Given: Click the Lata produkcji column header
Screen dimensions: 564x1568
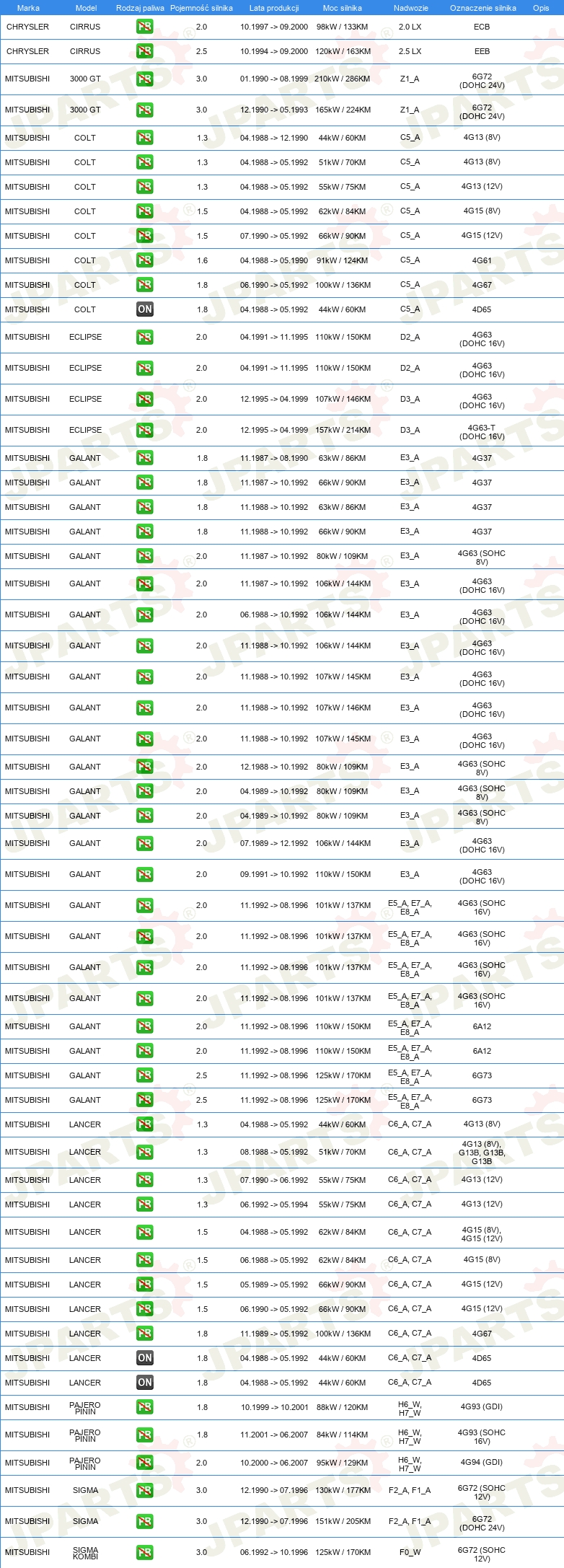Looking at the screenshot, I should [x=274, y=8].
